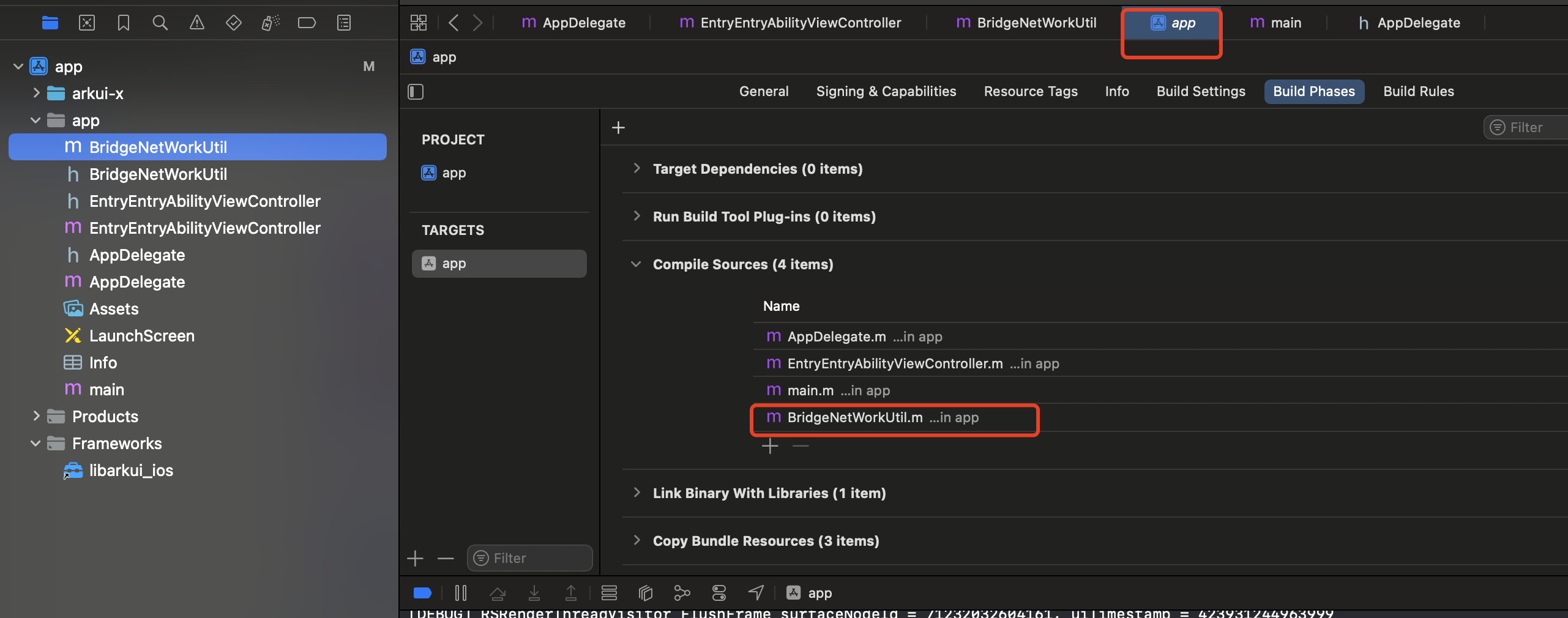This screenshot has height=618, width=1568.
Task: Add a source file to Compile Sources
Action: pos(770,446)
